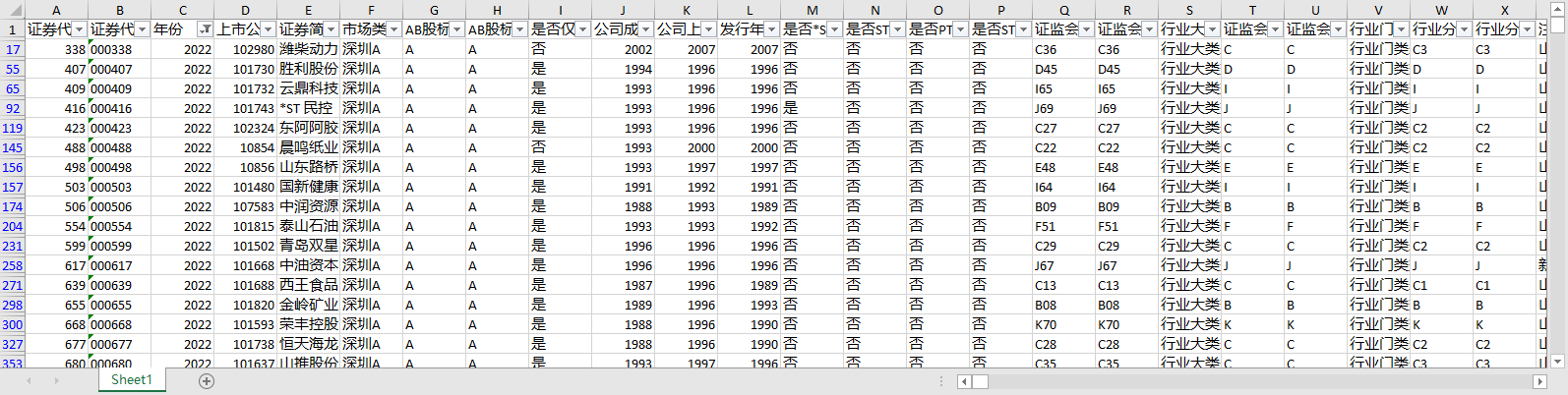Click the previous sheet navigation arrow
The image size is (1568, 395).
[x=29, y=380]
